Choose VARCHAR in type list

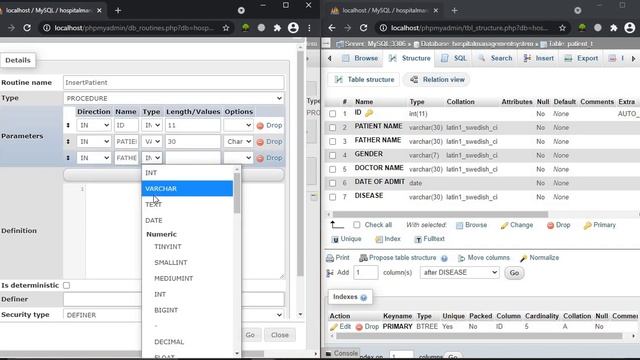tap(187, 189)
